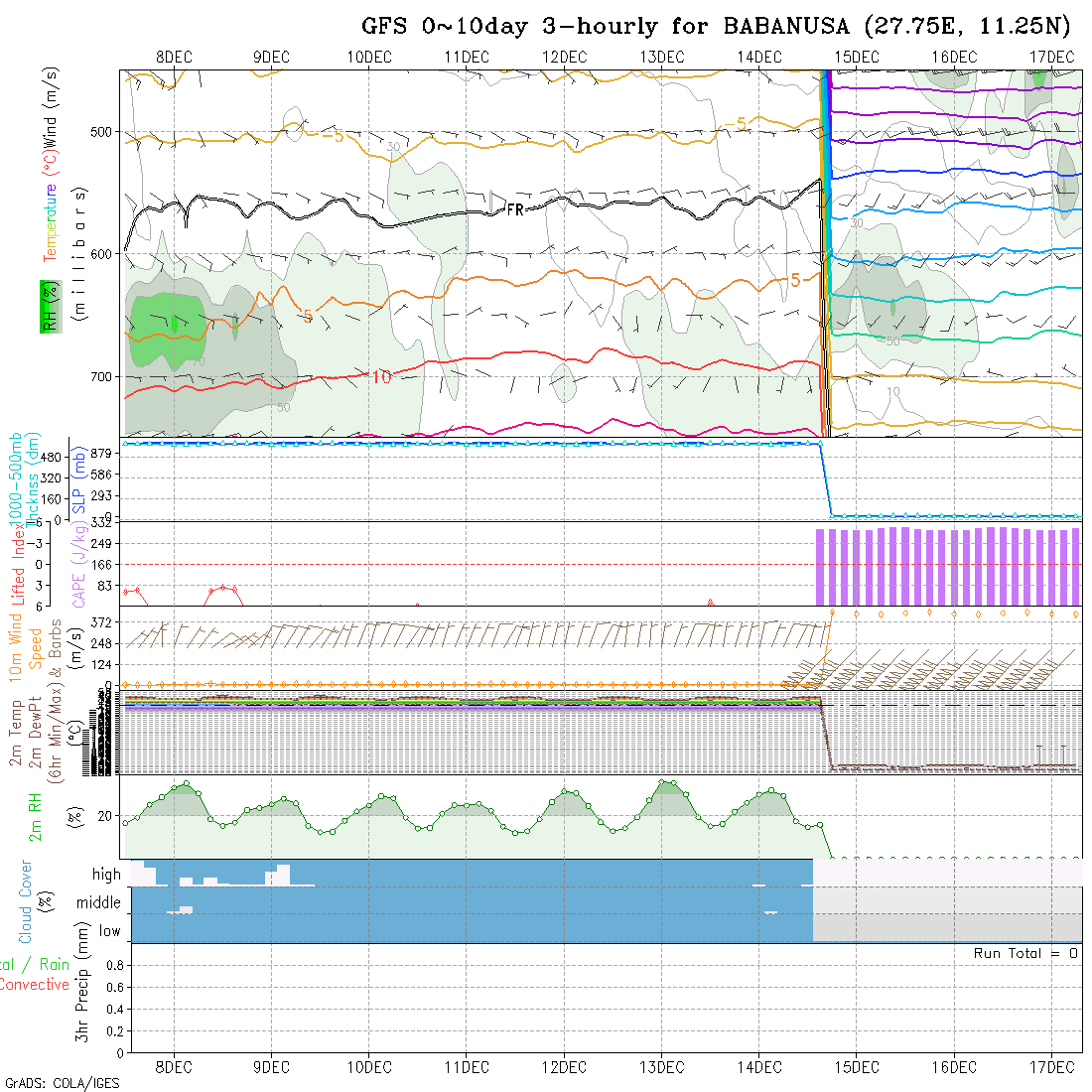Select the middle cloud cover row label
This screenshot has height=1092, width=1092.
[x=98, y=902]
